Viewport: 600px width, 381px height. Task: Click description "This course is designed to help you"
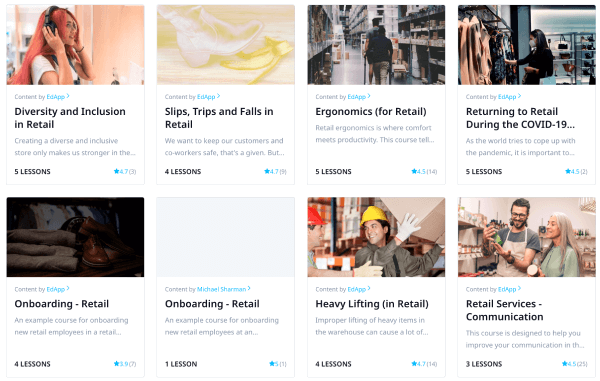(x=525, y=339)
